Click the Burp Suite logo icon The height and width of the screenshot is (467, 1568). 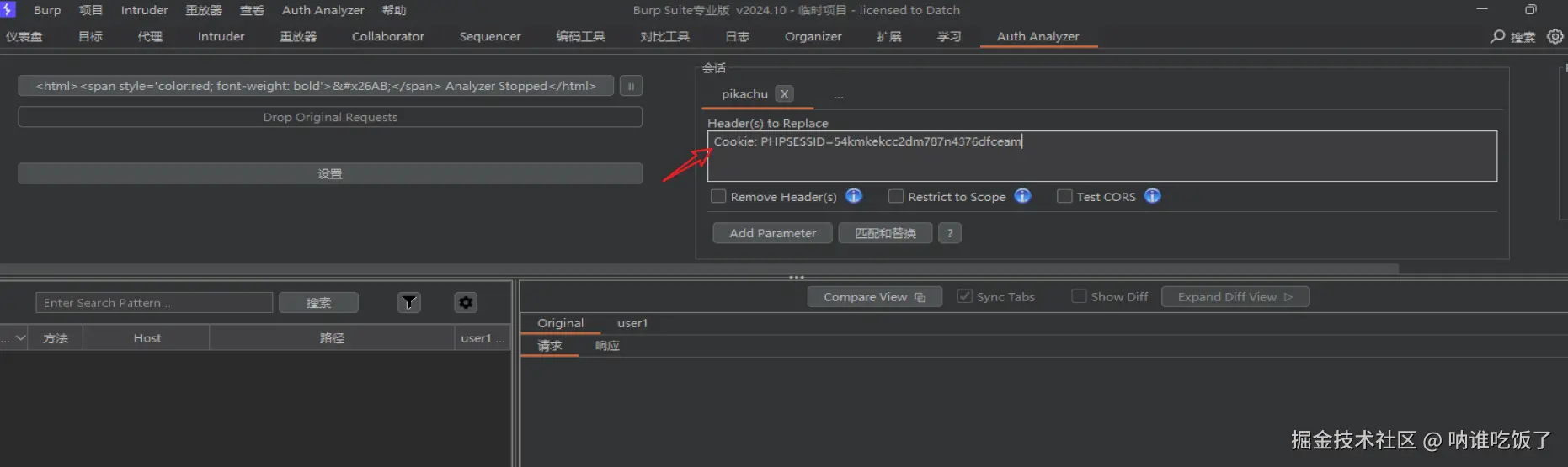point(8,9)
